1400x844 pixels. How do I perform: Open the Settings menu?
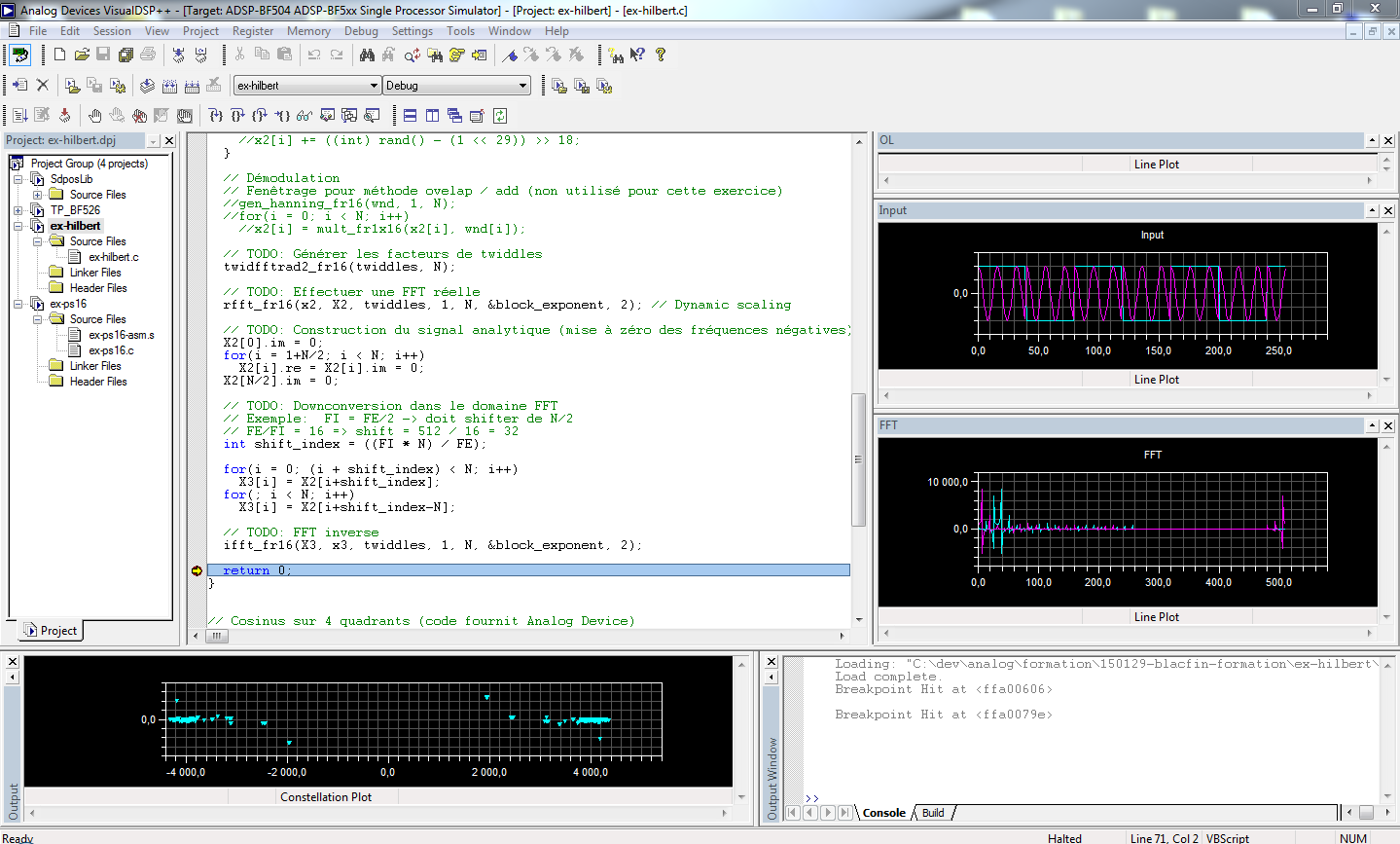click(x=413, y=31)
